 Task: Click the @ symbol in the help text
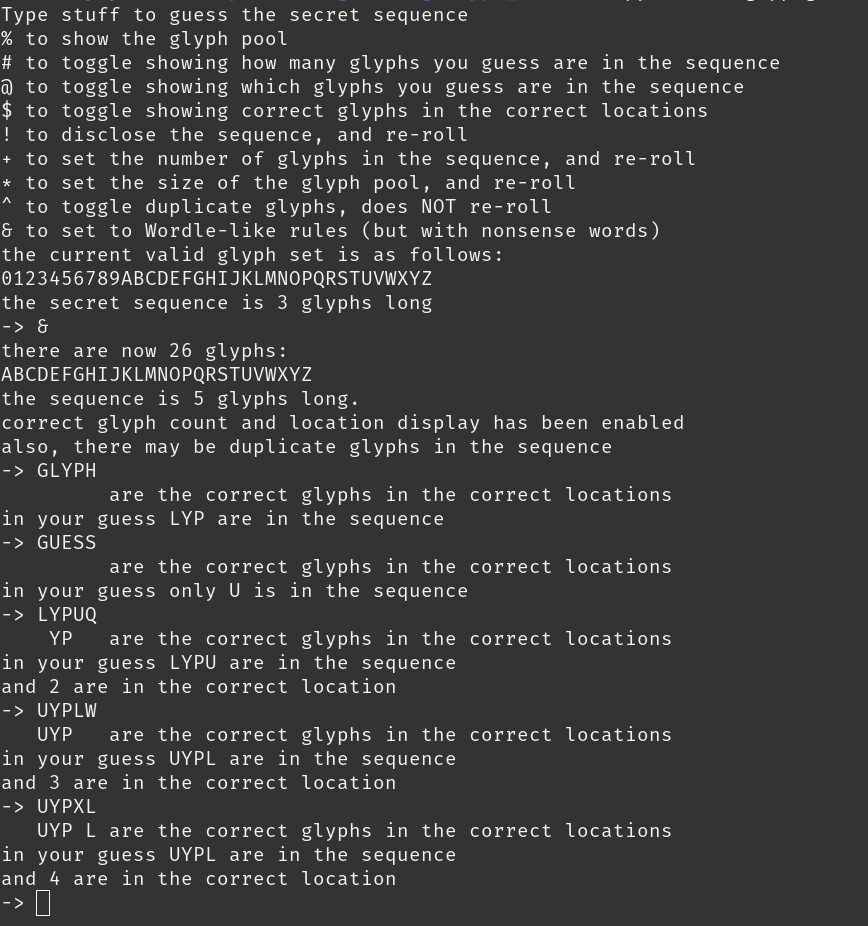[7, 87]
